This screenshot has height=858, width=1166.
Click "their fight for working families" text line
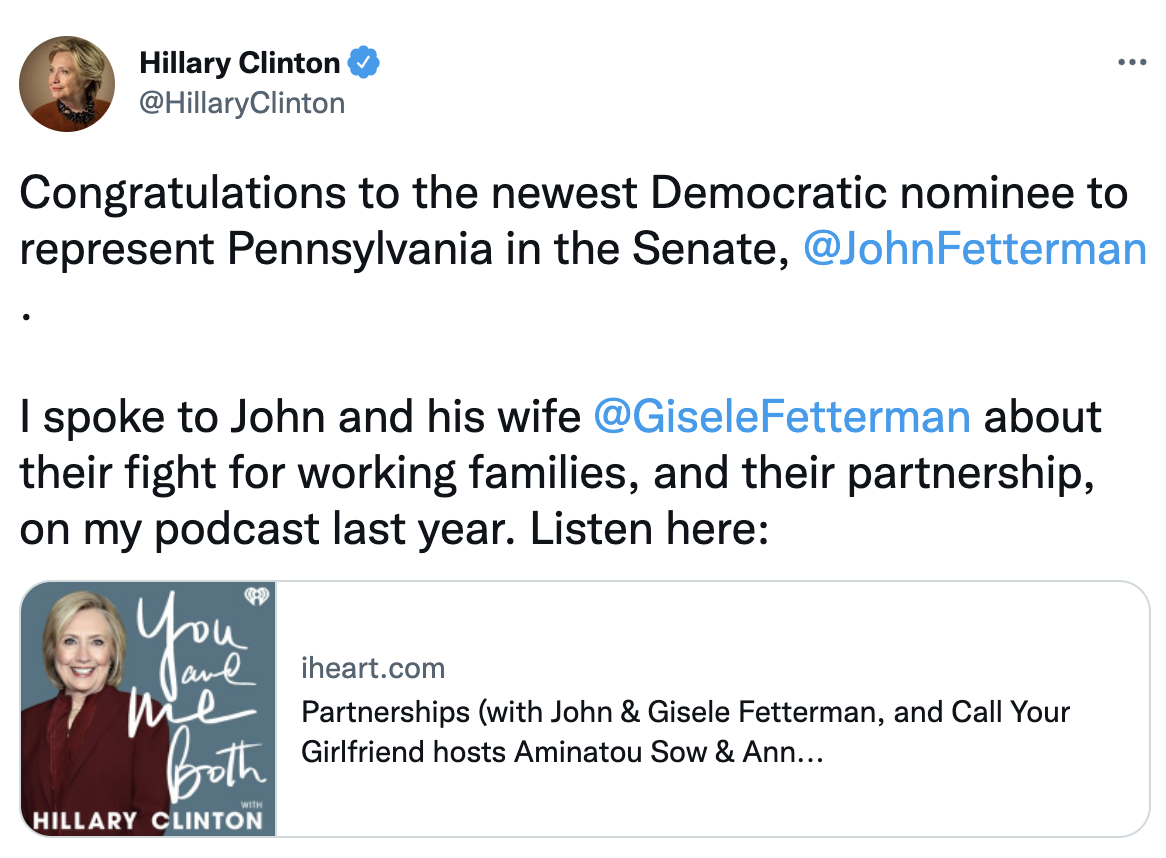(330, 473)
